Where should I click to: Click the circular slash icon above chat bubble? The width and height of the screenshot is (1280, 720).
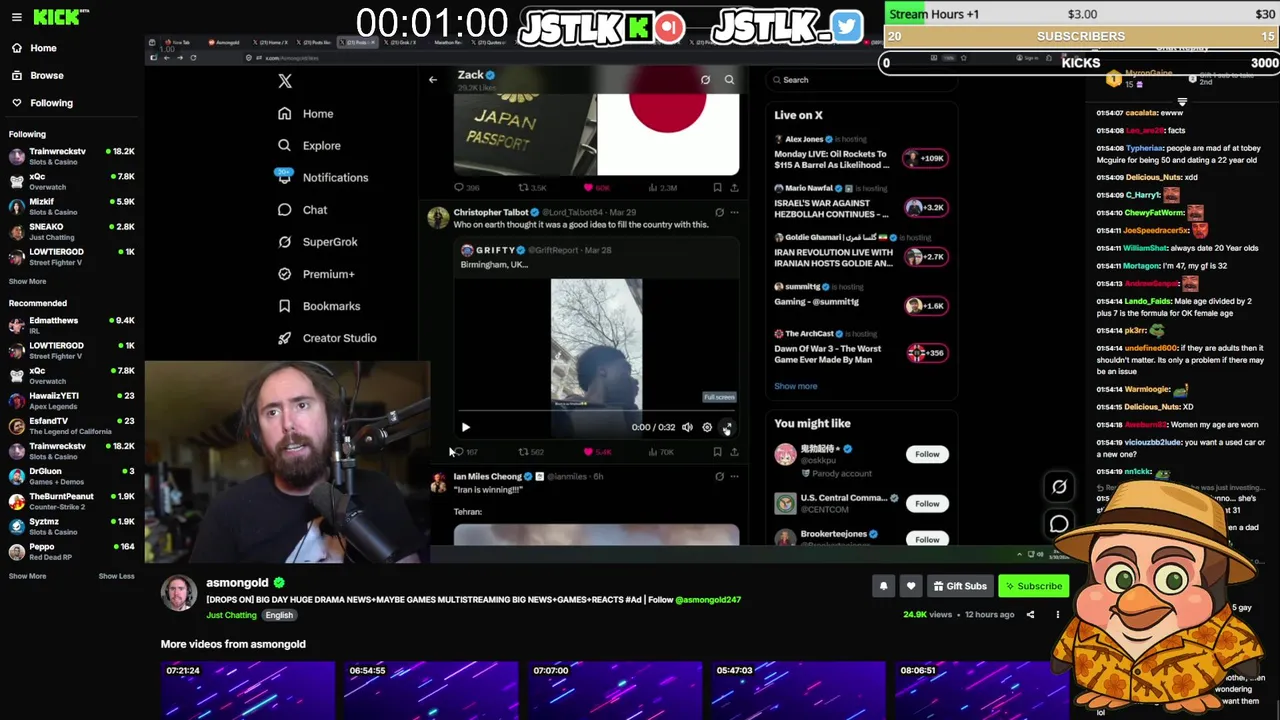[1059, 487]
